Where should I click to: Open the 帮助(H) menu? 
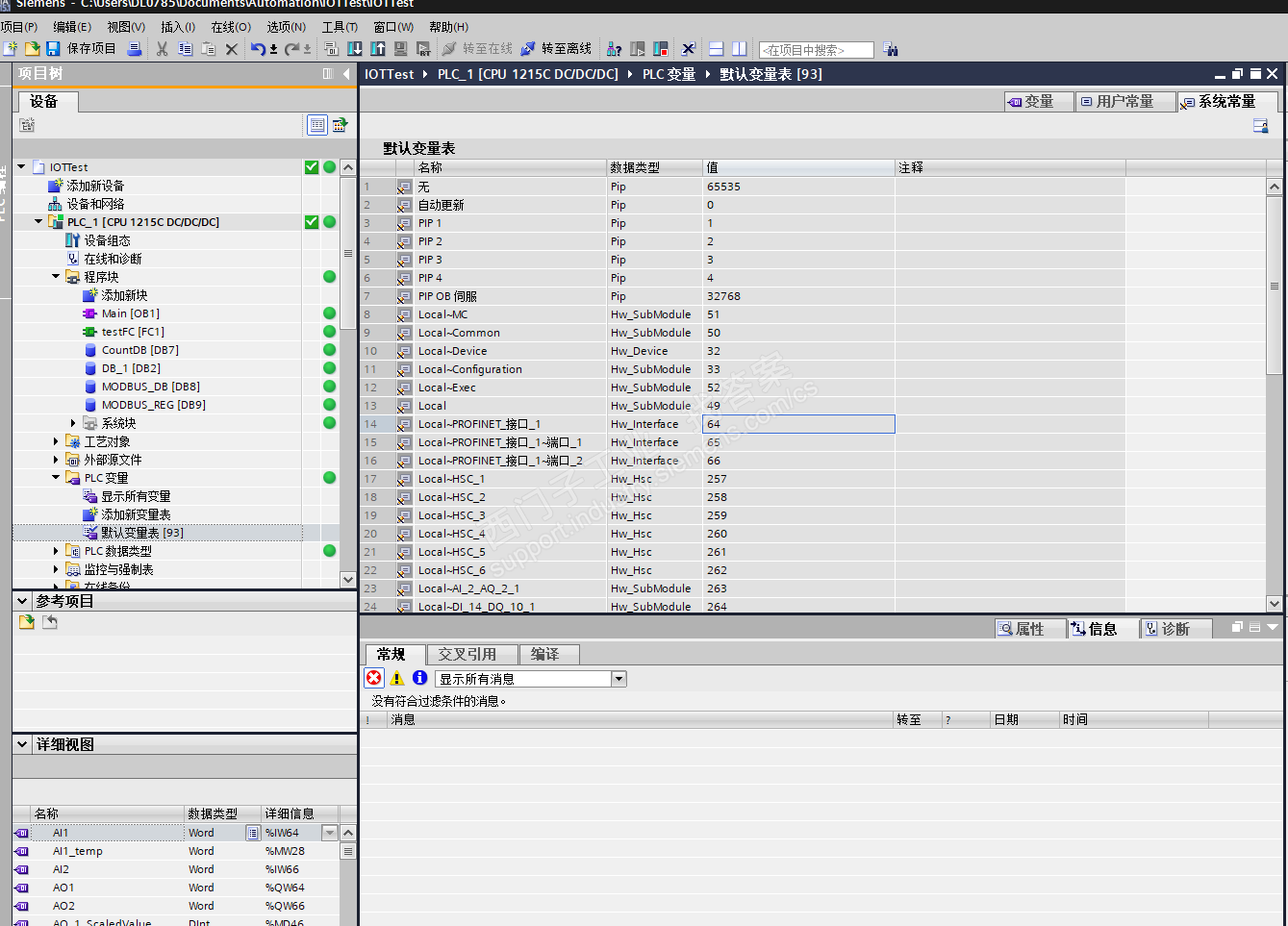pyautogui.click(x=448, y=27)
